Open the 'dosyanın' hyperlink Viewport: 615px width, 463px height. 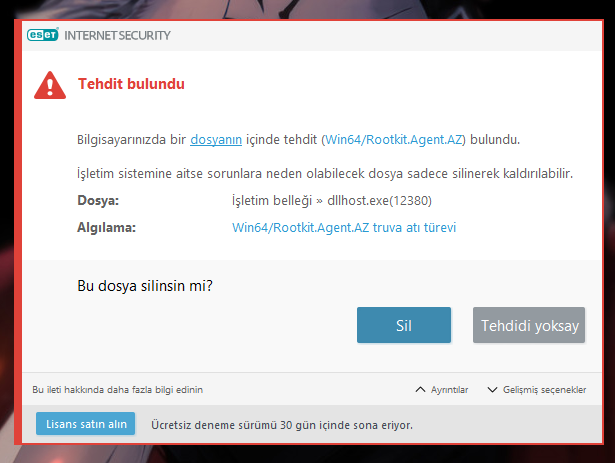tap(216, 140)
